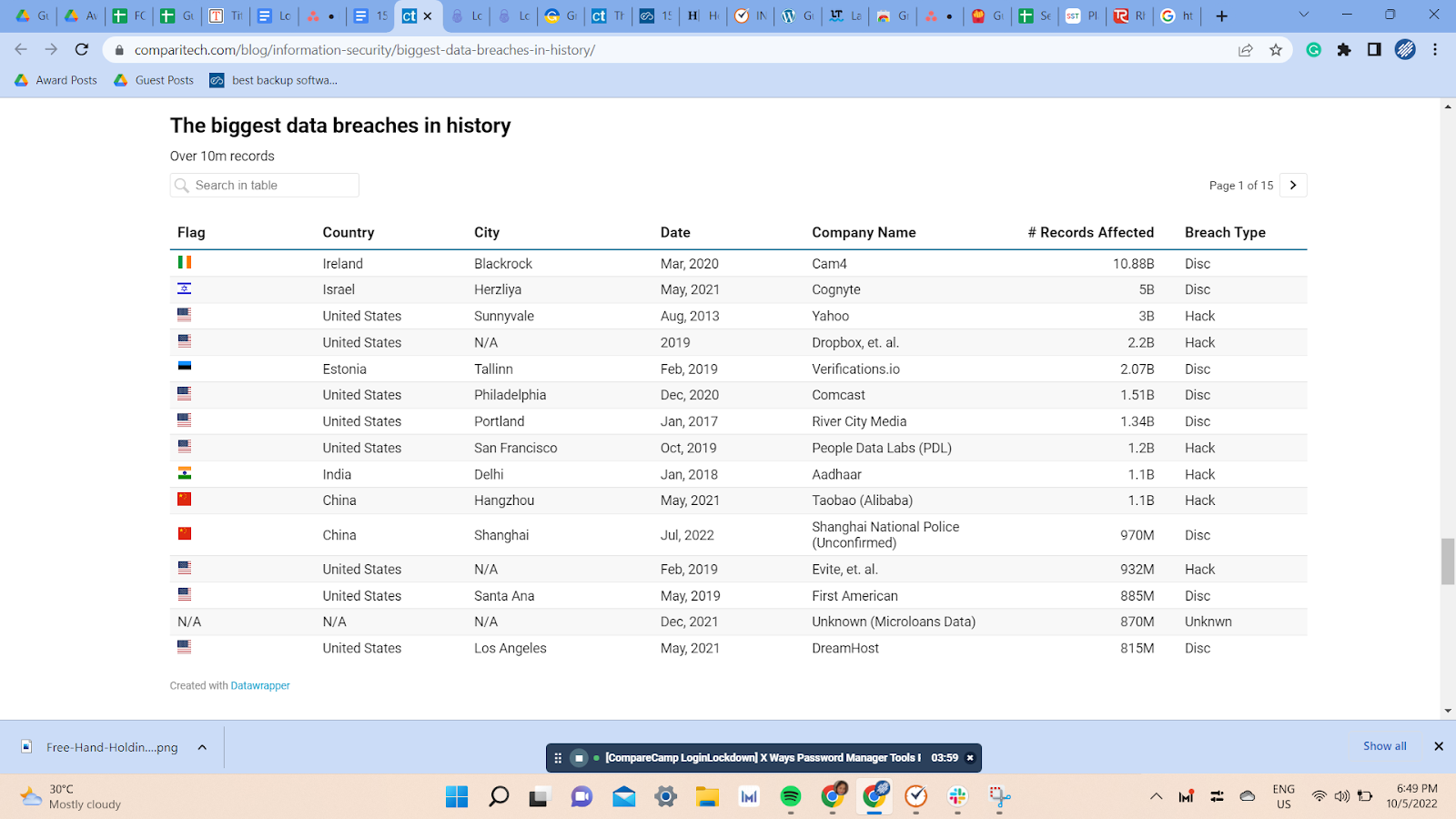Click the Estonia flag icon
The width and height of the screenshot is (1456, 819).
pyautogui.click(x=185, y=367)
